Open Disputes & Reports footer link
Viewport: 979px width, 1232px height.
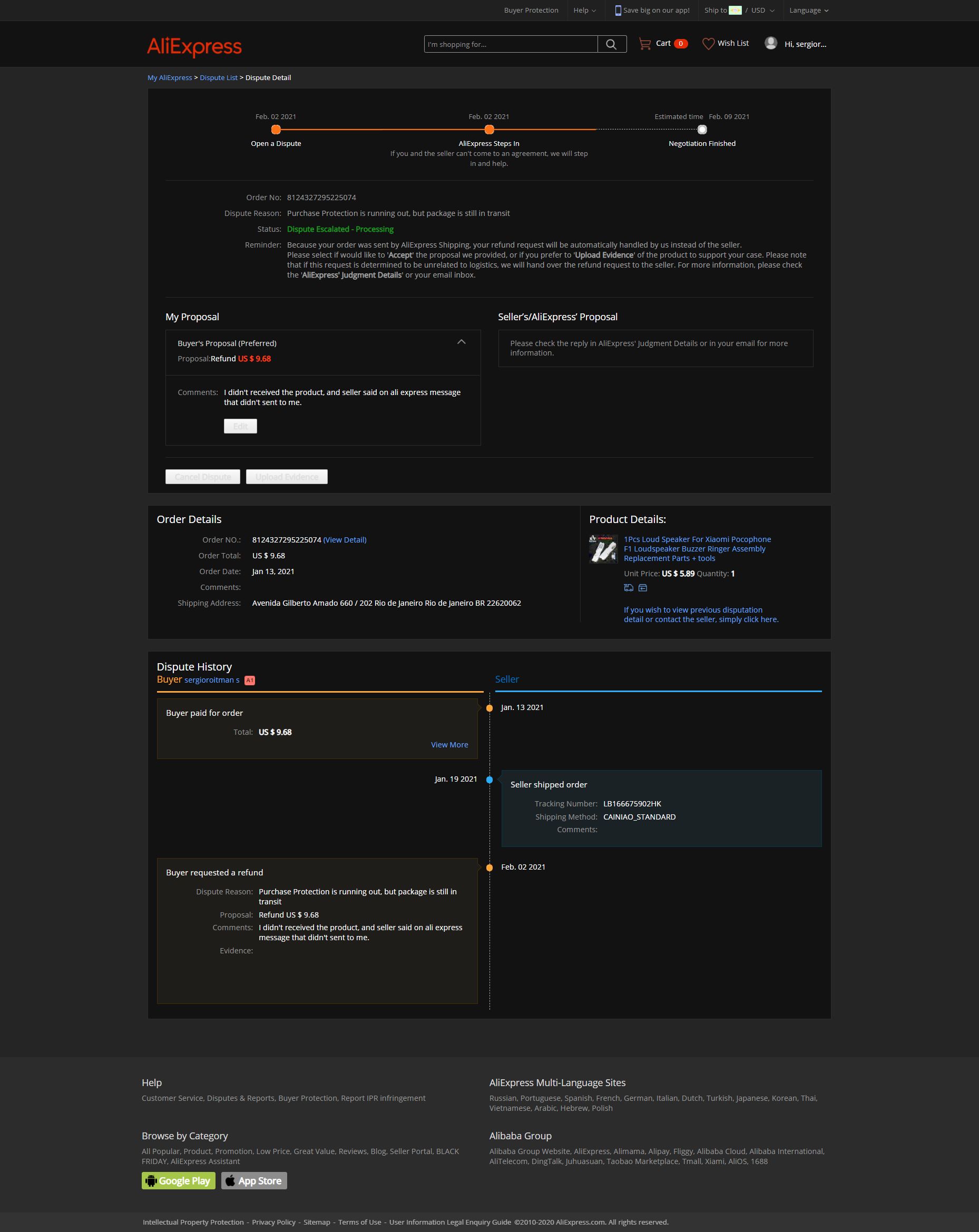(x=241, y=1098)
